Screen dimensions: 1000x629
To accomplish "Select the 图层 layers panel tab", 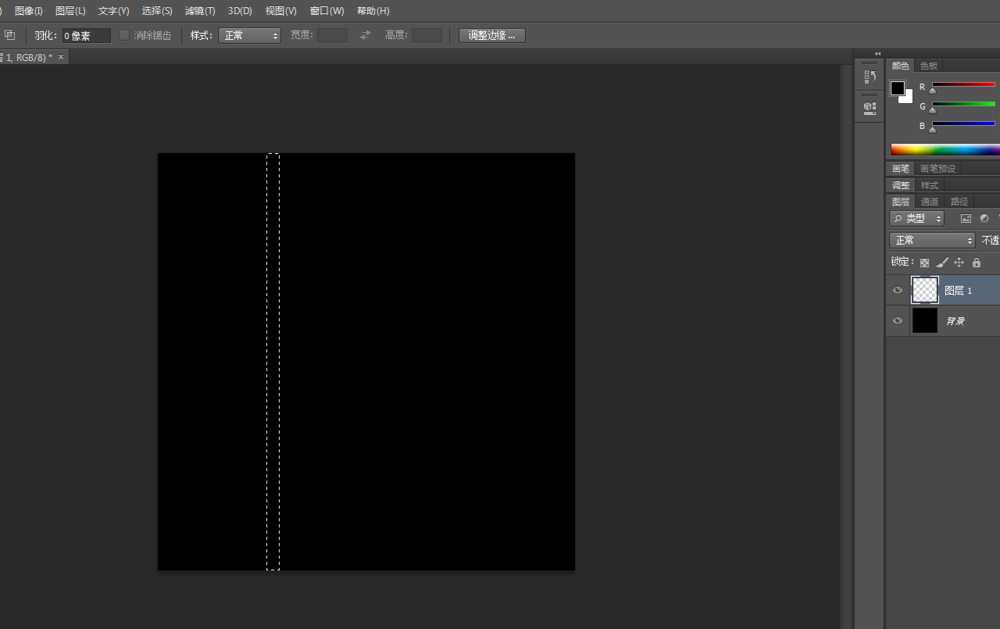I will (901, 202).
